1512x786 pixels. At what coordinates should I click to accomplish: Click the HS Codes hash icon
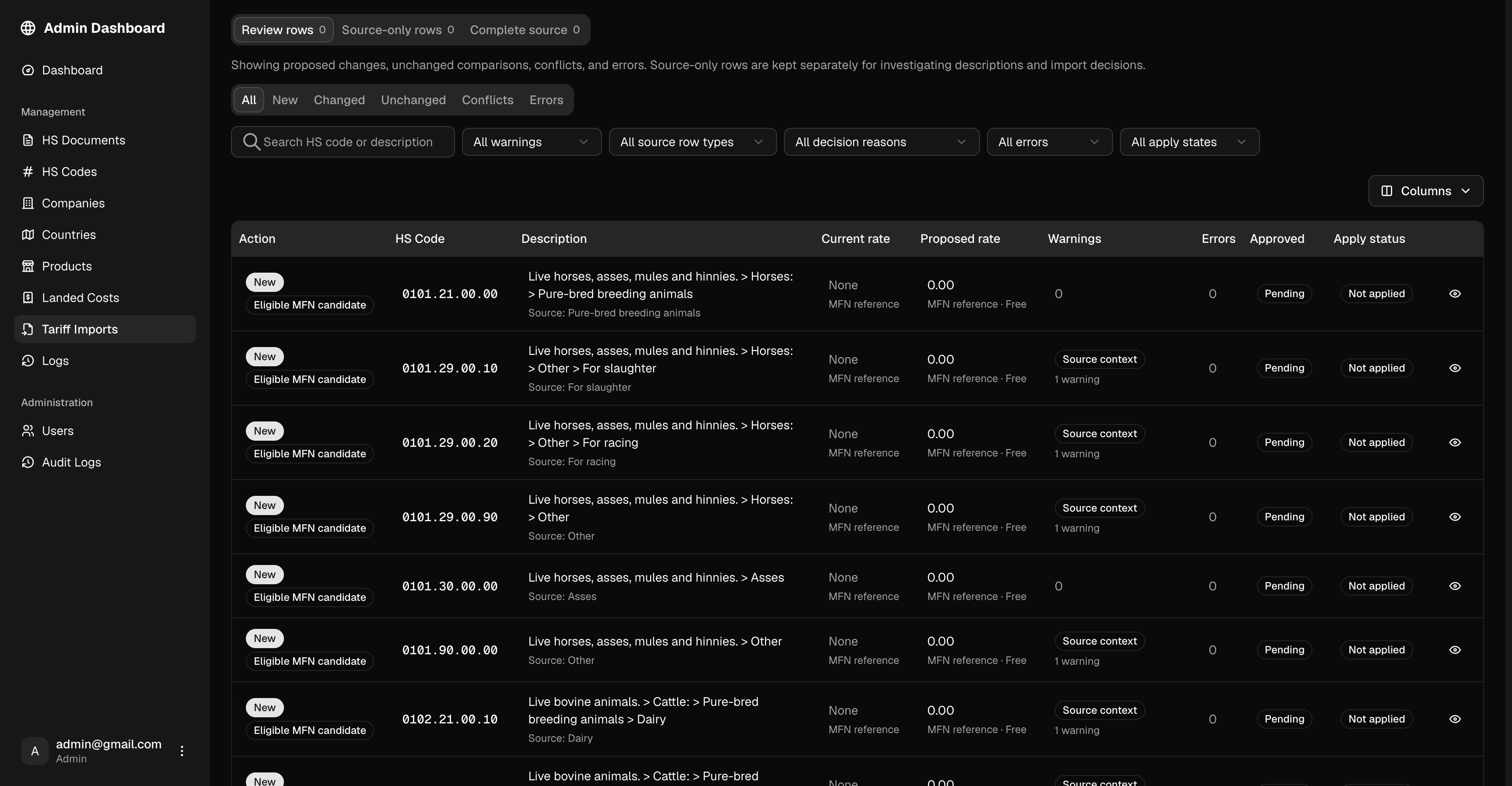coord(28,172)
